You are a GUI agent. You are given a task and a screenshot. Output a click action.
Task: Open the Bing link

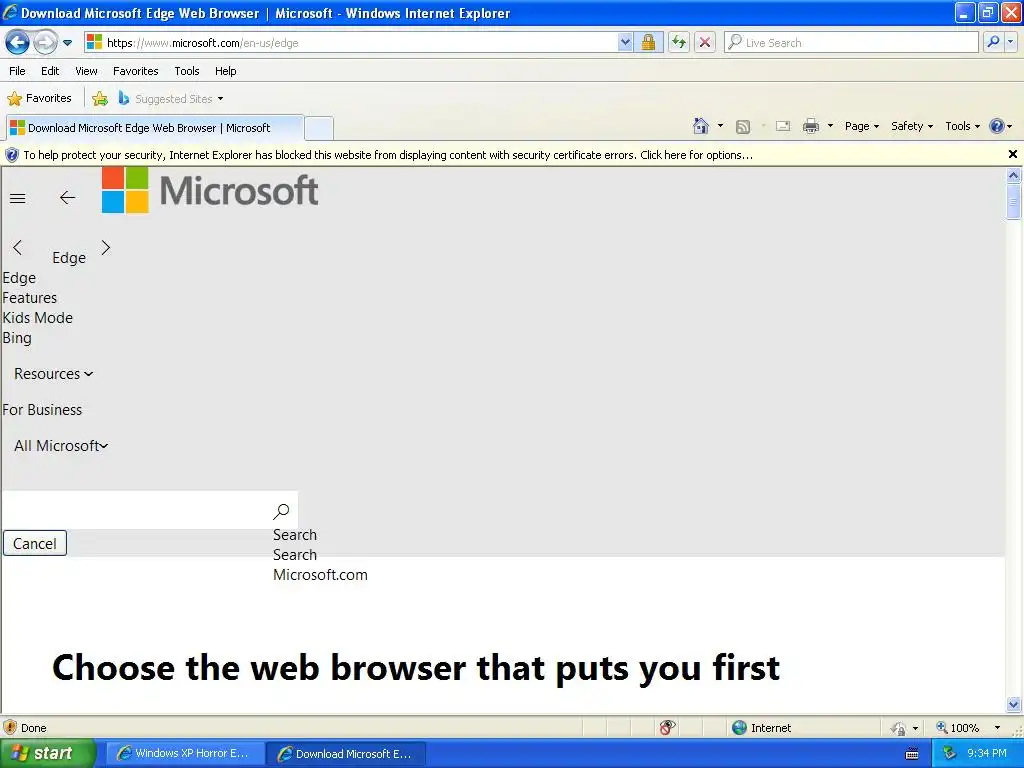[x=17, y=338]
